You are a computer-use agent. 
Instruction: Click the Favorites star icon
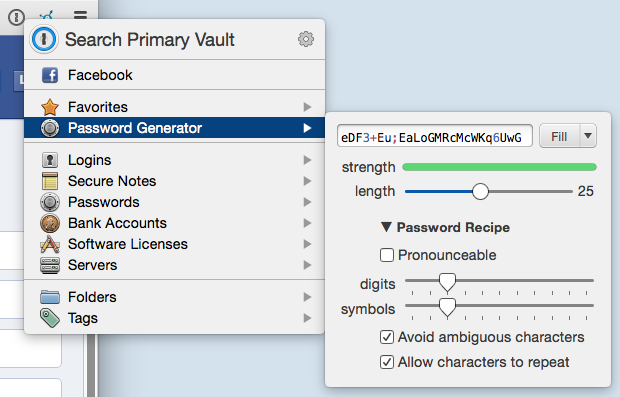click(x=50, y=107)
